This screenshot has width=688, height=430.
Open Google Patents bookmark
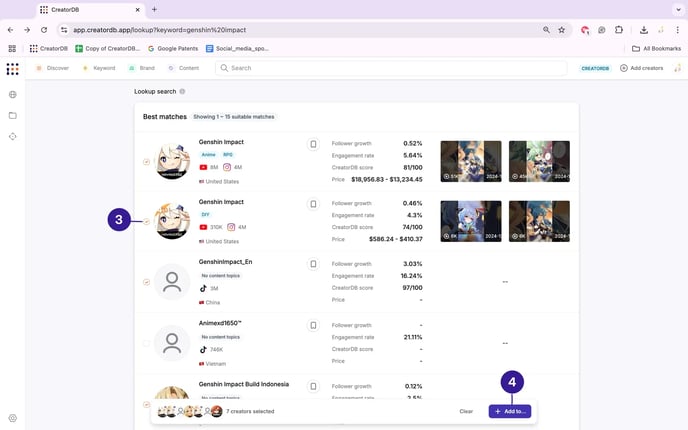click(x=173, y=49)
